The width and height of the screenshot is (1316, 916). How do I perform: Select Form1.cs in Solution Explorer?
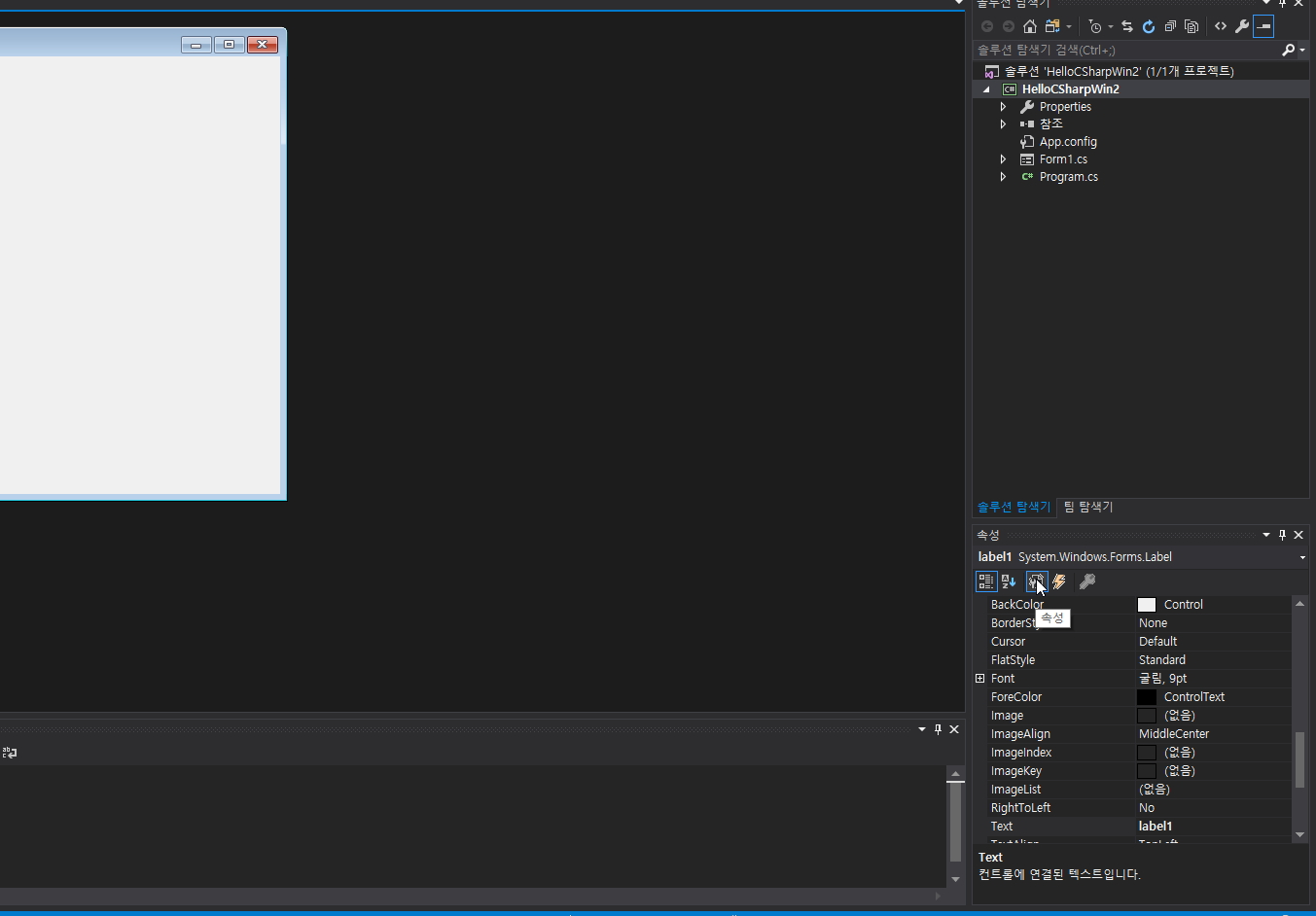coord(1063,159)
